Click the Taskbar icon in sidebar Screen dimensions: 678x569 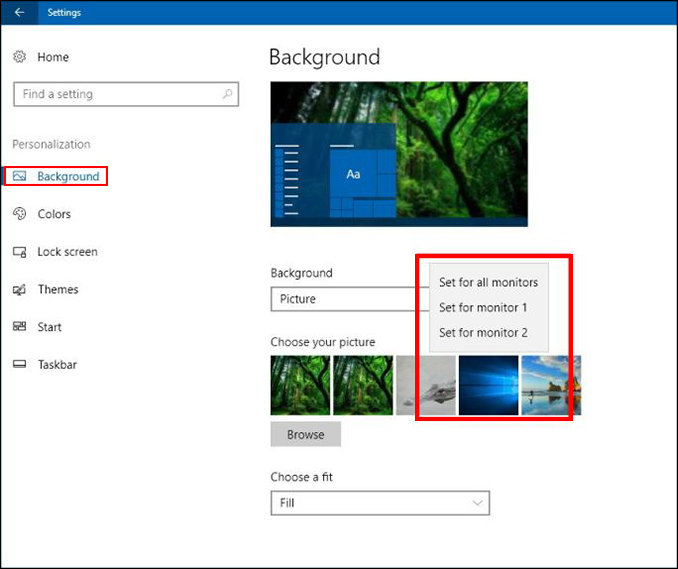19,364
